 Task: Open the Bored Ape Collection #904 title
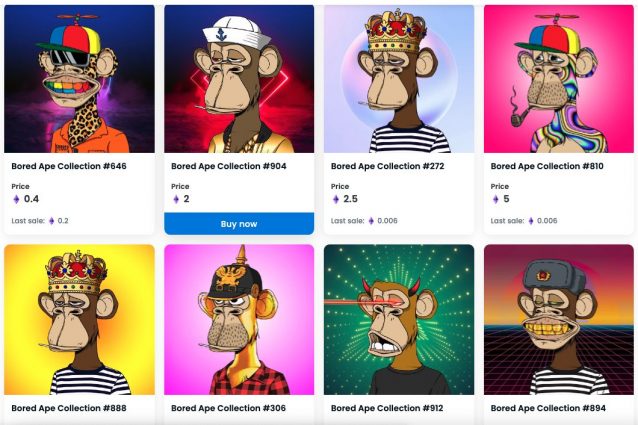click(228, 166)
